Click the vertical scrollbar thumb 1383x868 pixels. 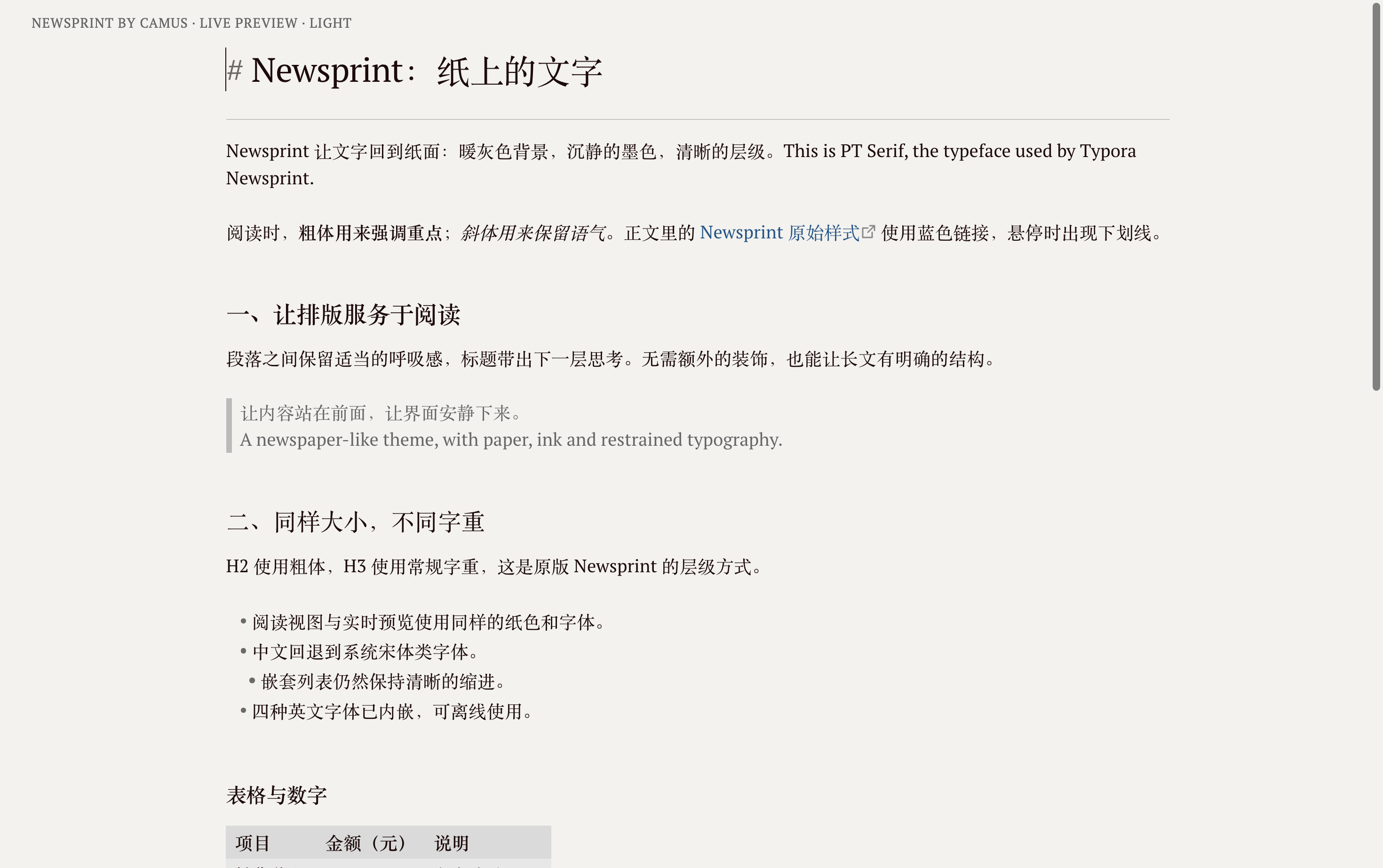1376,197
